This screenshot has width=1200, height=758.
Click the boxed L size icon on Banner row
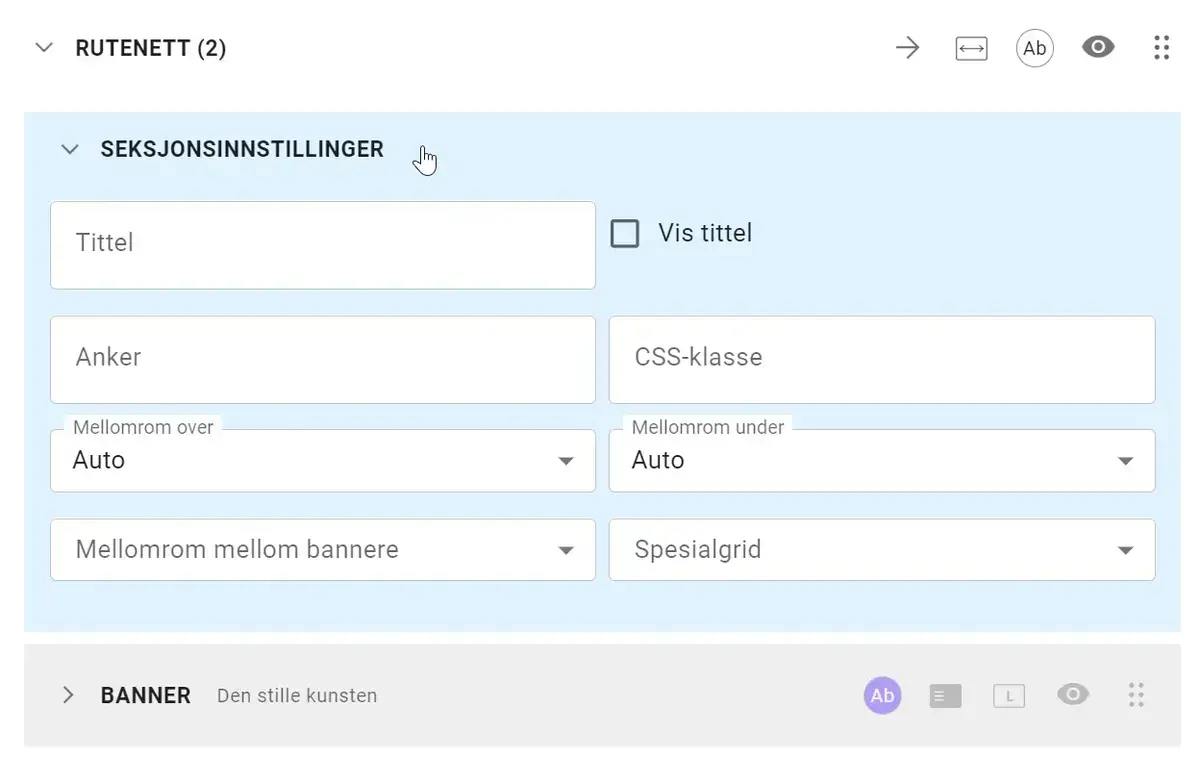tap(1009, 696)
